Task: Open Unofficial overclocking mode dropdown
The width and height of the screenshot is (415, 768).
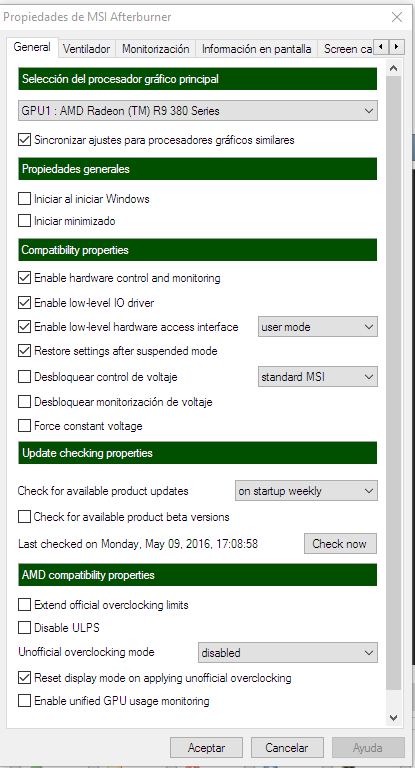Action: [x=288, y=652]
